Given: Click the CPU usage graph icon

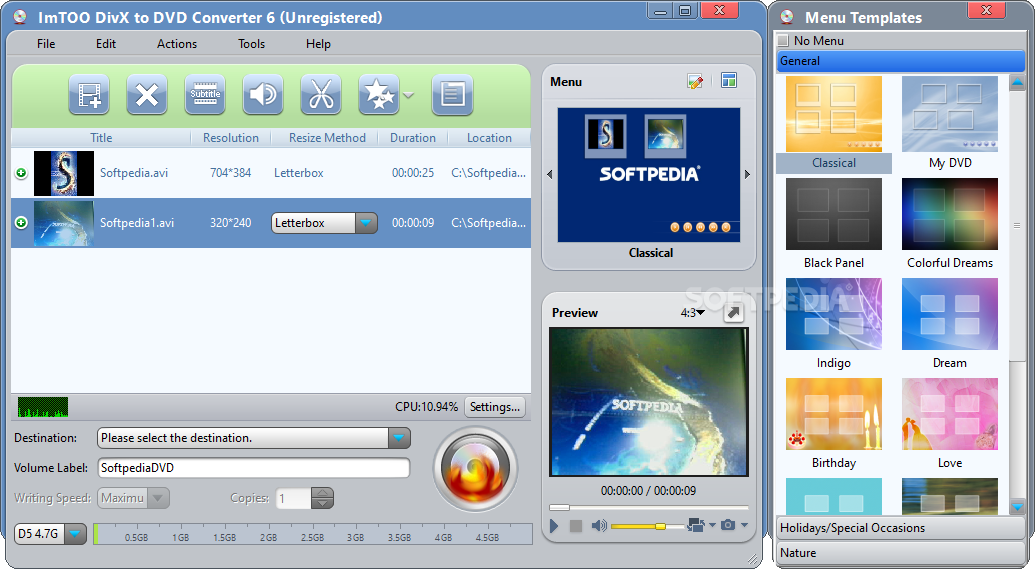Looking at the screenshot, I should click(x=43, y=407).
